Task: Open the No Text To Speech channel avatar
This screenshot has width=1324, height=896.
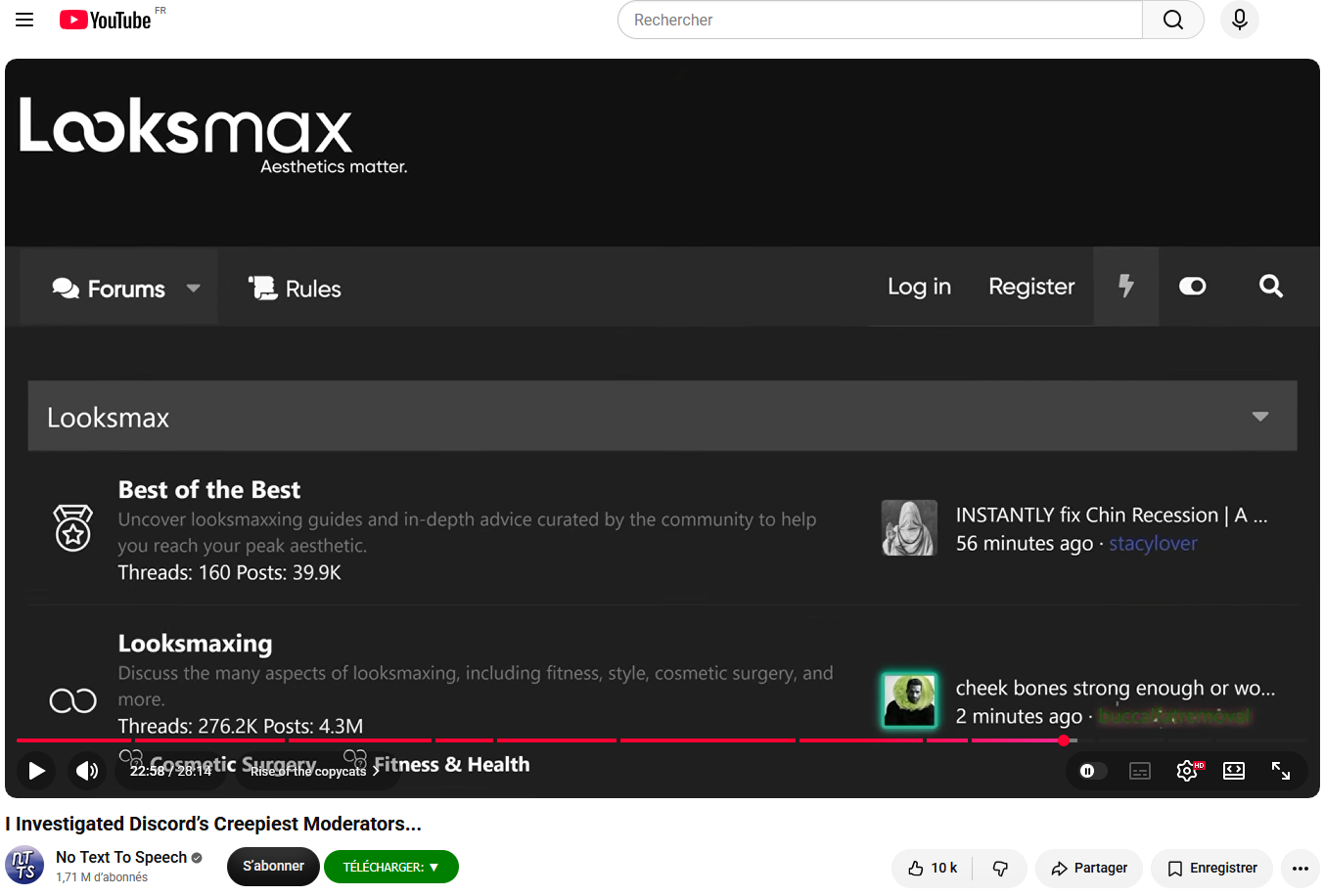Action: click(24, 866)
